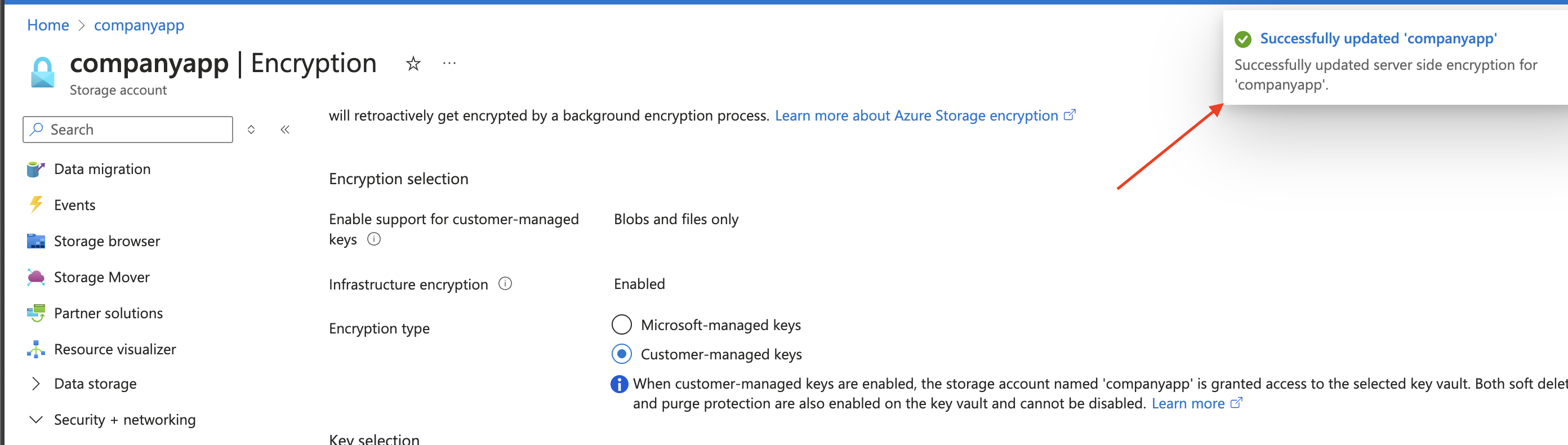Viewport: 1568px width, 445px height.
Task: Click the favorite star icon beside the title
Action: [413, 63]
